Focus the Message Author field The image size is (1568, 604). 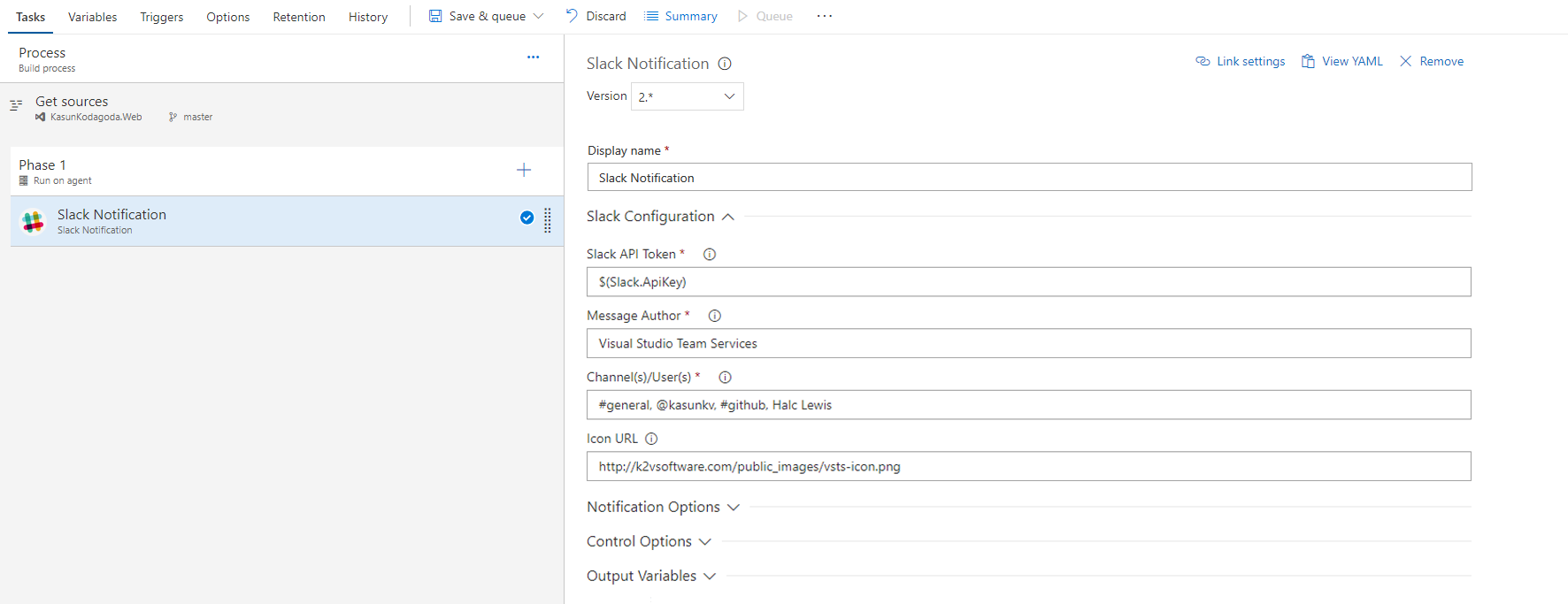tap(1028, 343)
